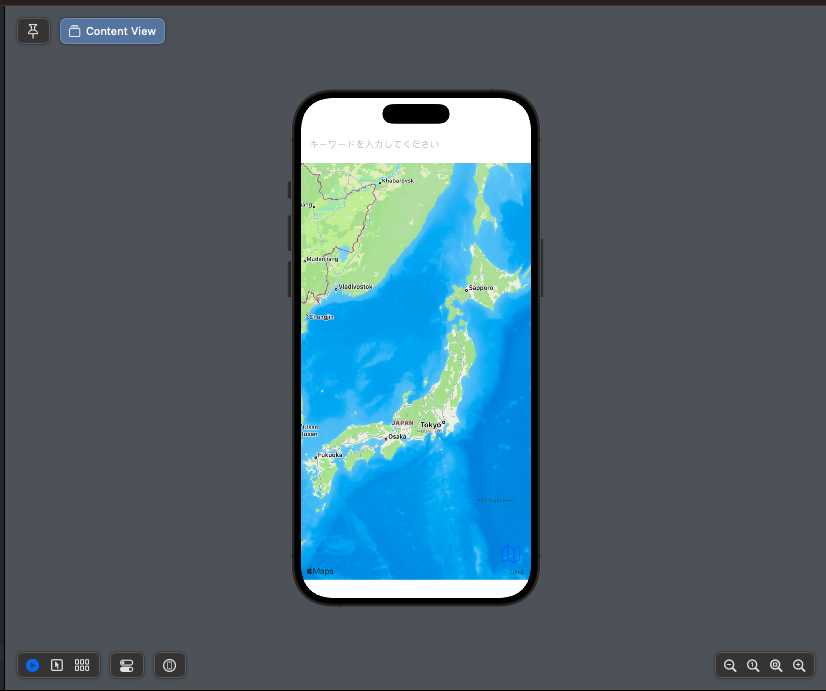
Task: Zoom out the preview canvas
Action: [730, 666]
